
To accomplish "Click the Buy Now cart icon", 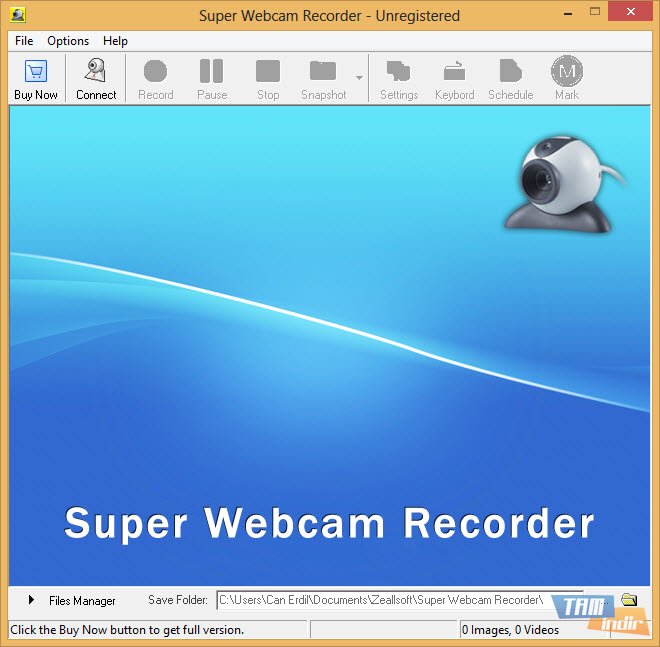I will point(36,71).
